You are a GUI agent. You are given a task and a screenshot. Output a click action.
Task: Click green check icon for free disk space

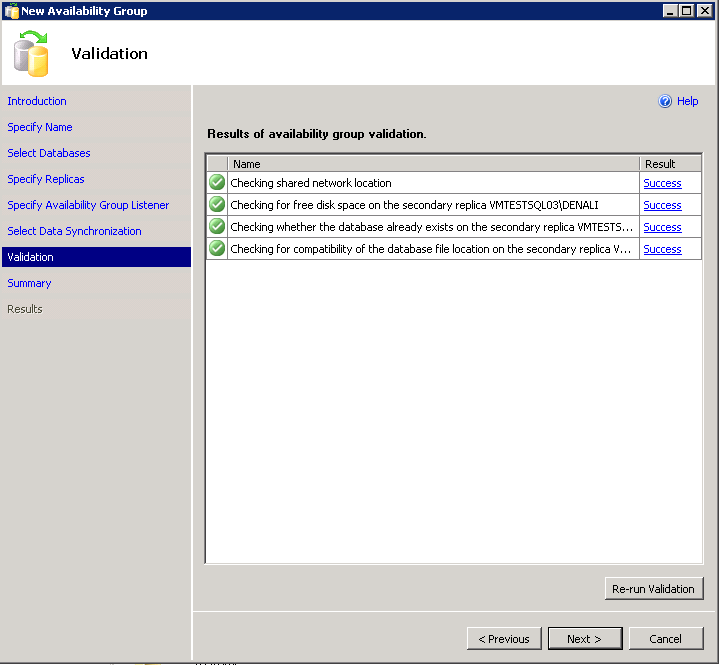[x=217, y=205]
